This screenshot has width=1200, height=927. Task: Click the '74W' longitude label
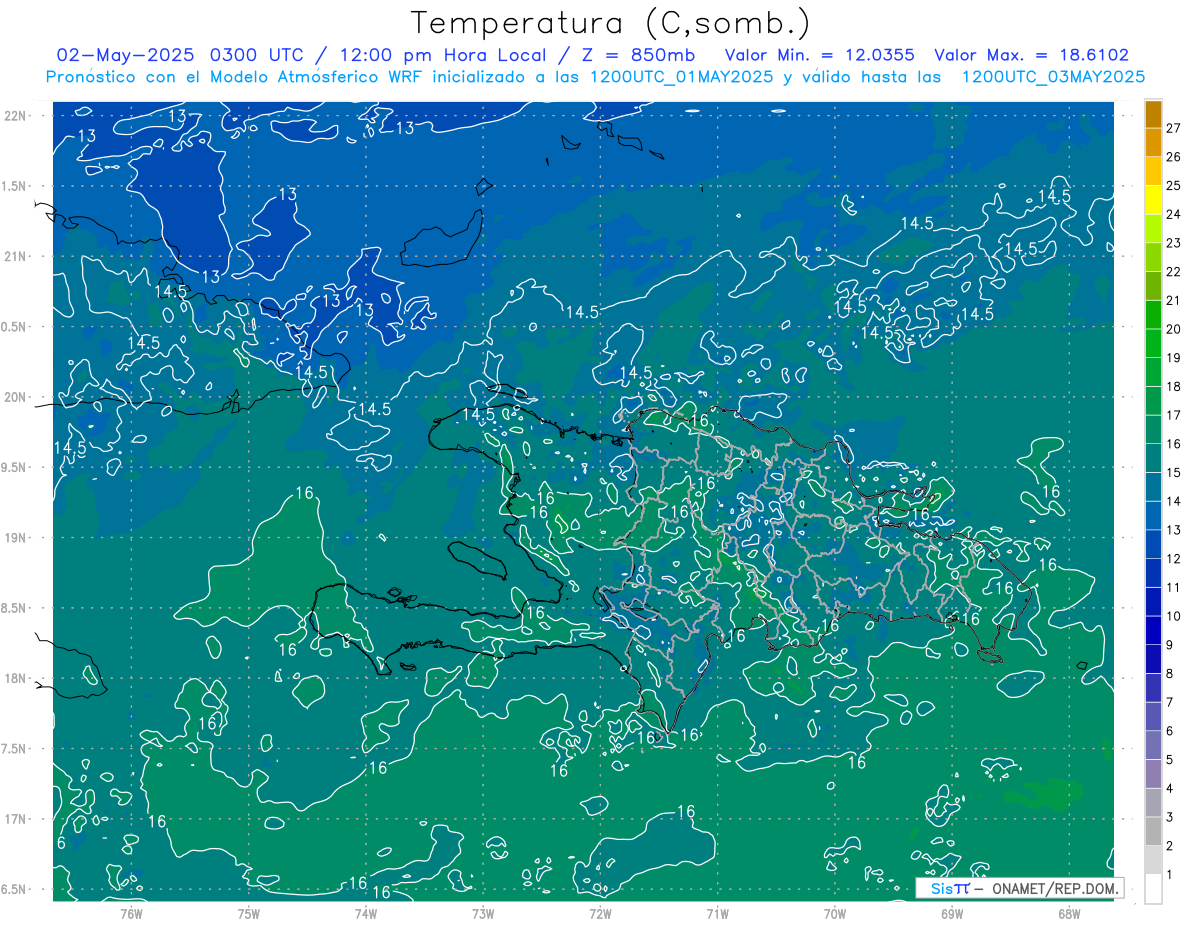tap(365, 913)
